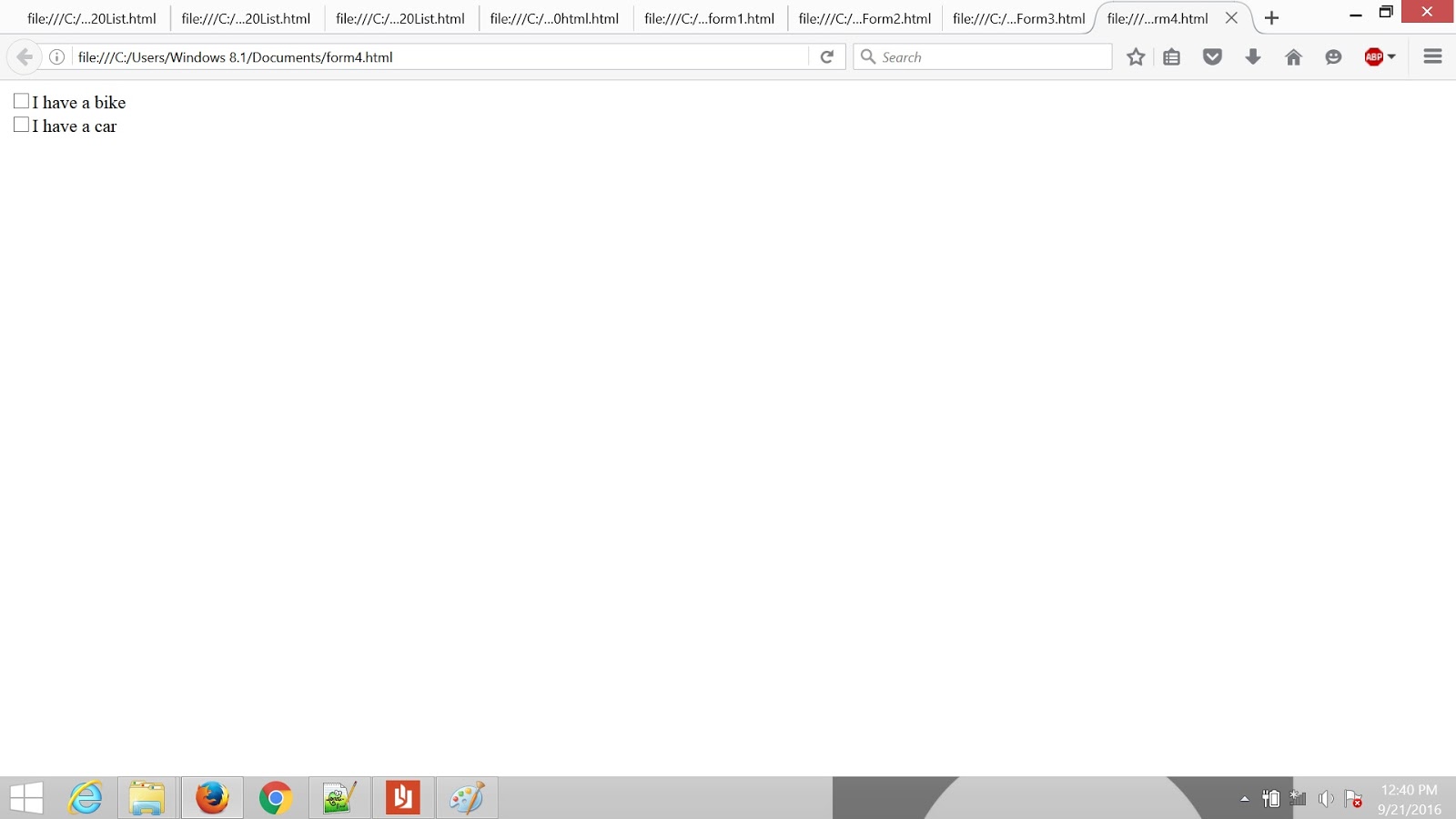Open the Windows Start button
This screenshot has width=1456, height=819.
coord(26,798)
